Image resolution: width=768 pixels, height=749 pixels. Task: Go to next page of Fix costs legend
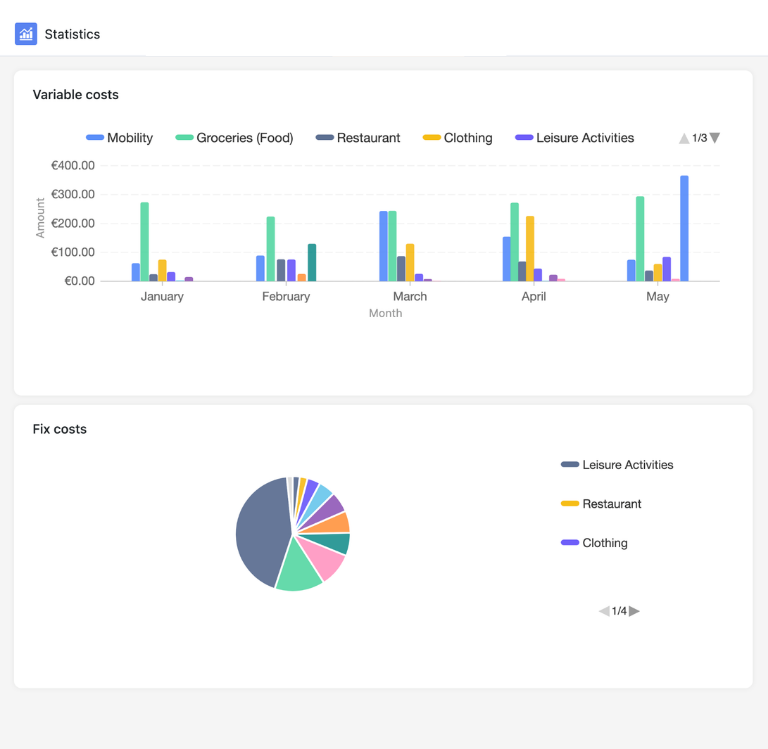click(x=634, y=611)
